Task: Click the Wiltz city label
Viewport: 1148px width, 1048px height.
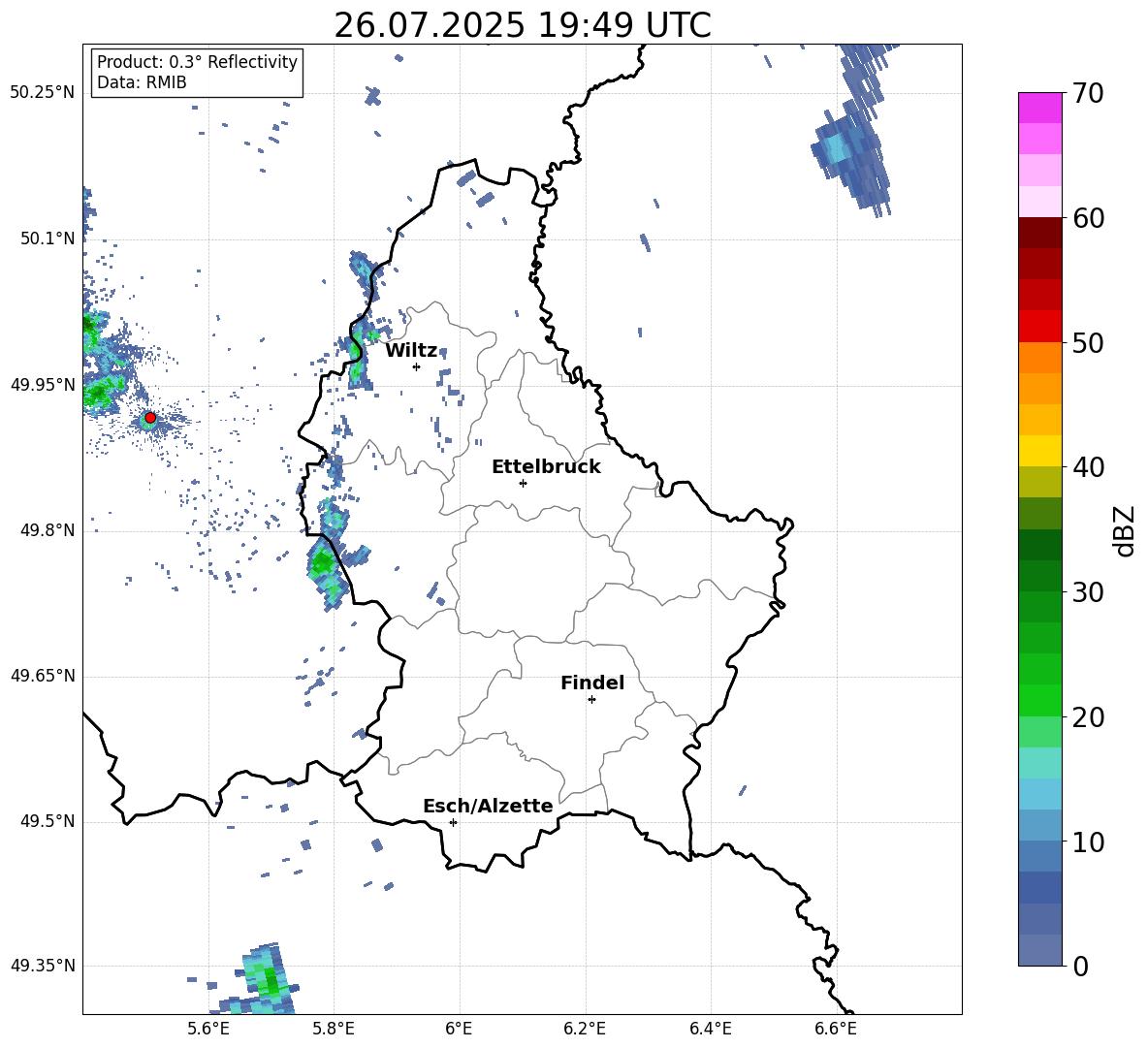Action: click(411, 351)
